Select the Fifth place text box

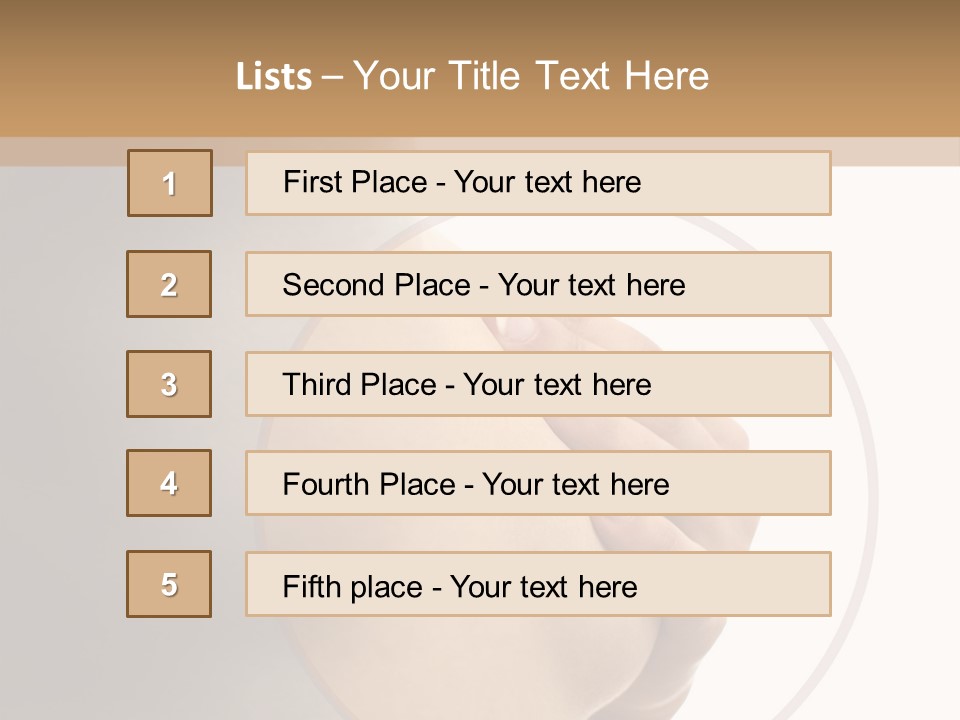click(x=538, y=584)
